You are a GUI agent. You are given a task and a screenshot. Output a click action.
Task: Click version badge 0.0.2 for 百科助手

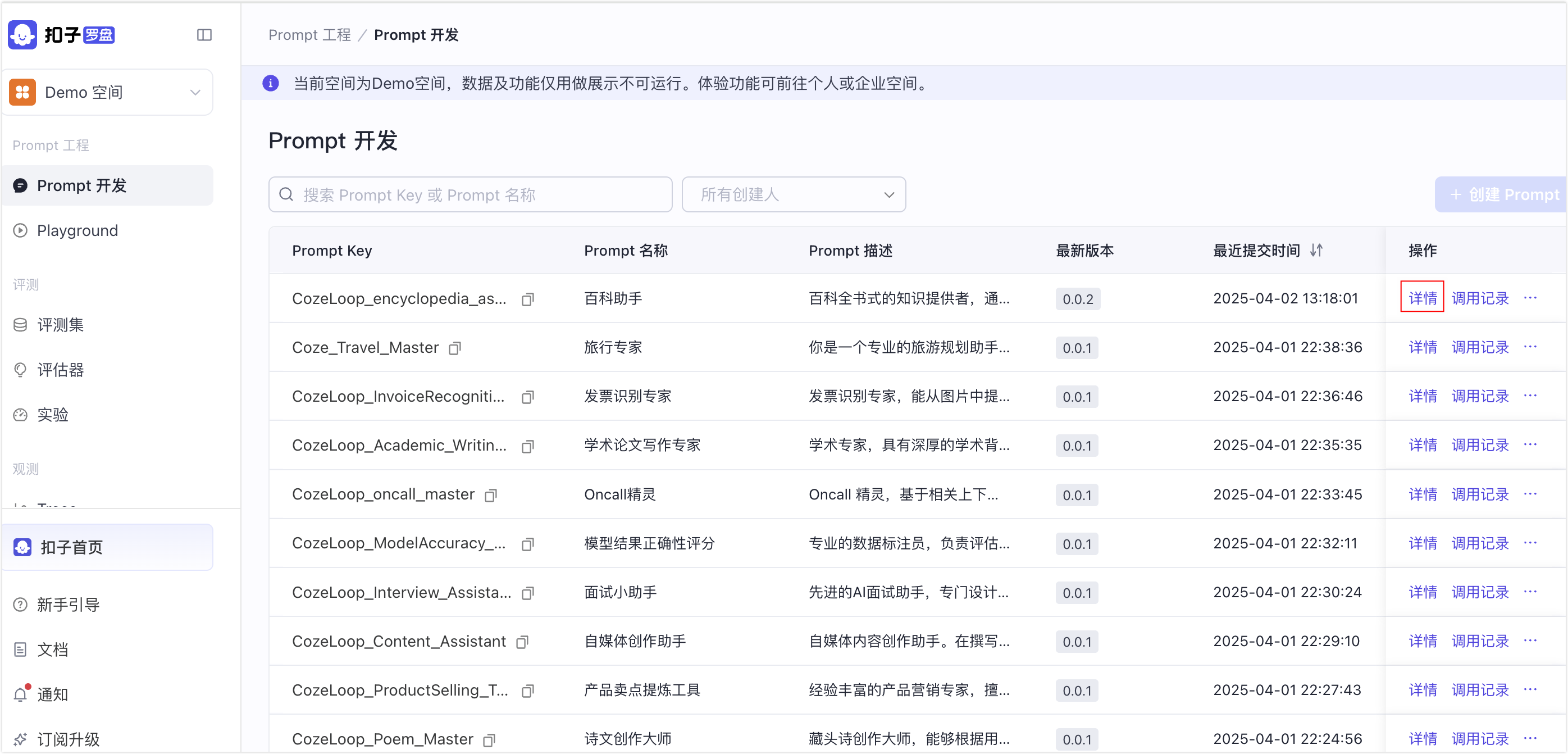(x=1077, y=299)
